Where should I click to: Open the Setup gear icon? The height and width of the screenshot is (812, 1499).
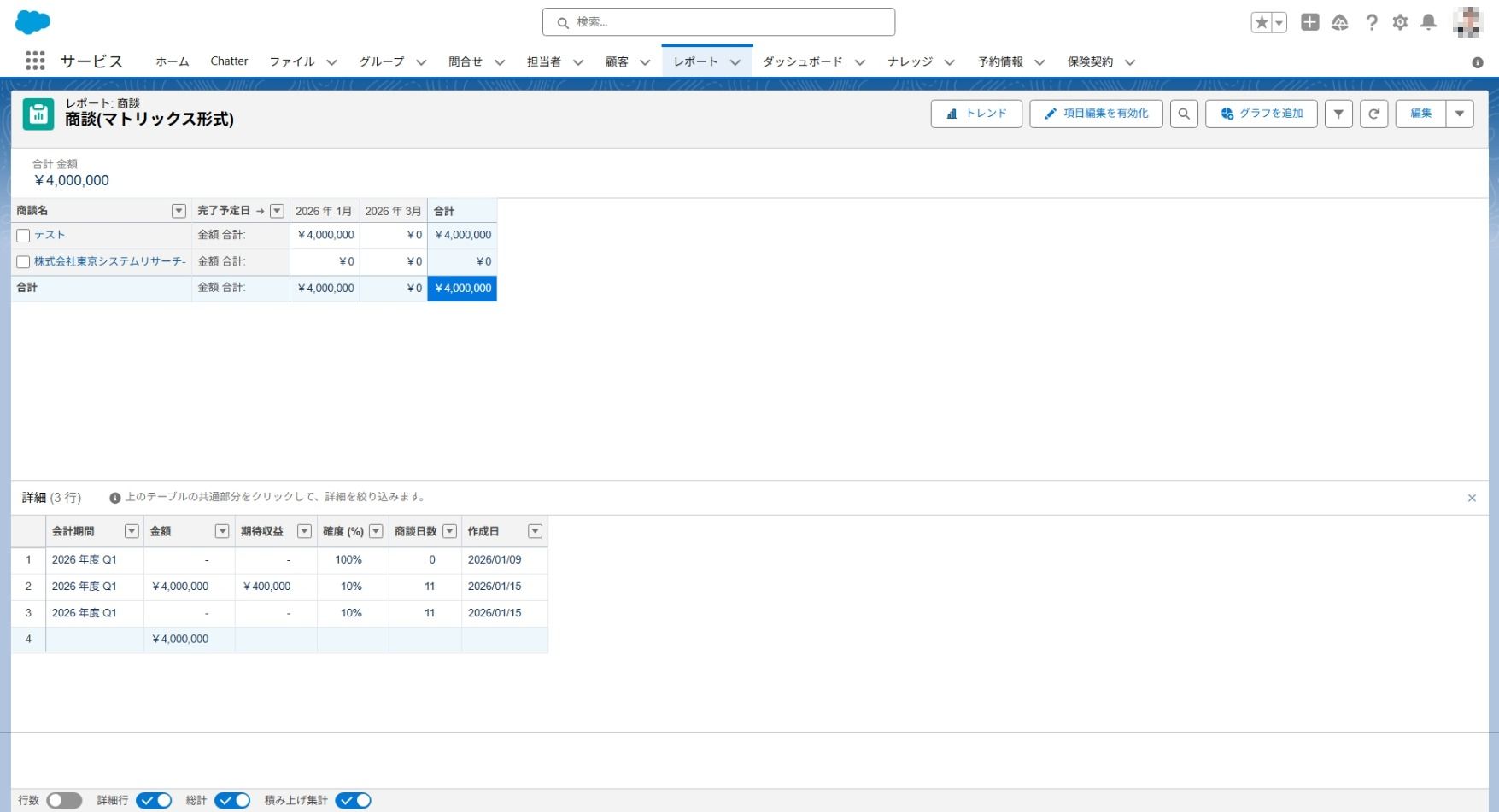[1400, 22]
